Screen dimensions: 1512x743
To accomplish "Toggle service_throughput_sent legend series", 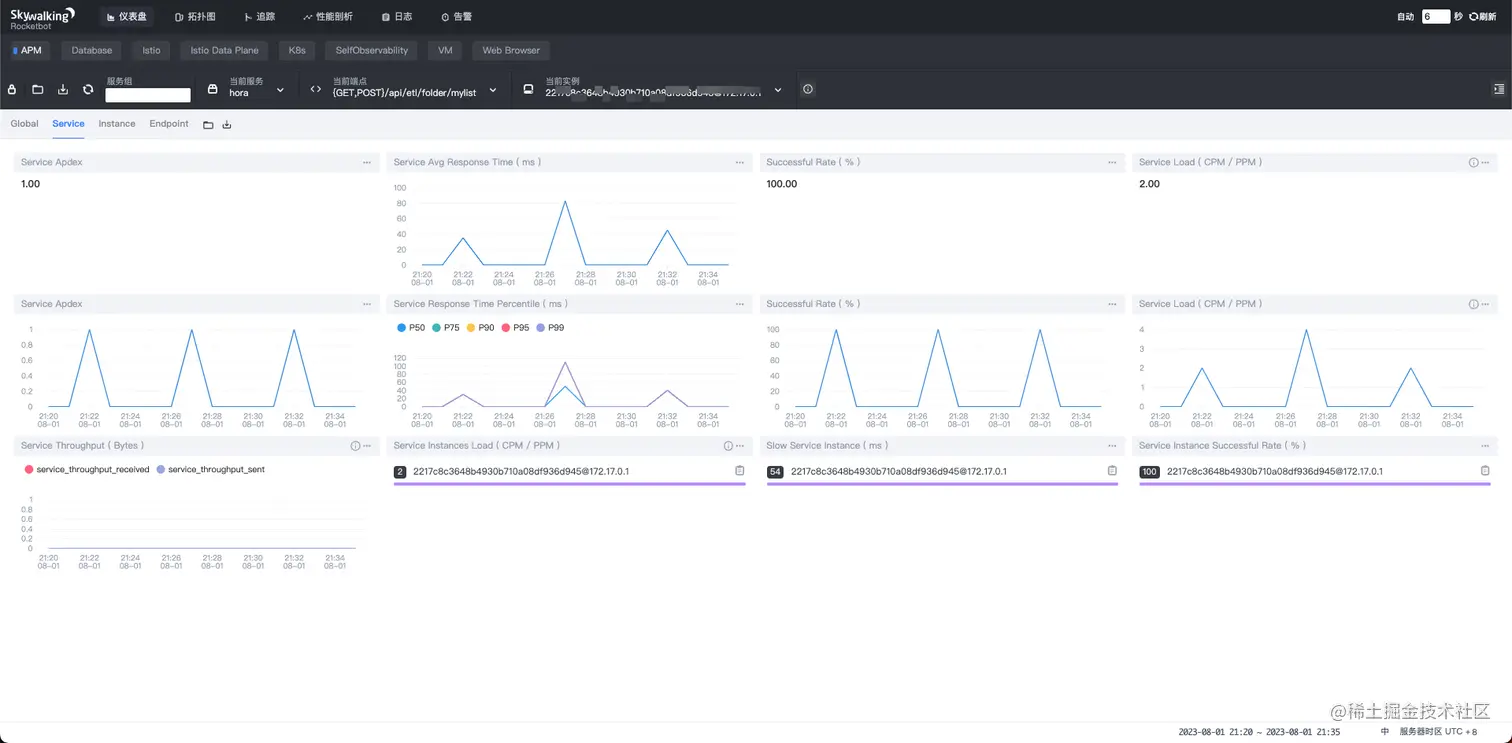I will [210, 469].
